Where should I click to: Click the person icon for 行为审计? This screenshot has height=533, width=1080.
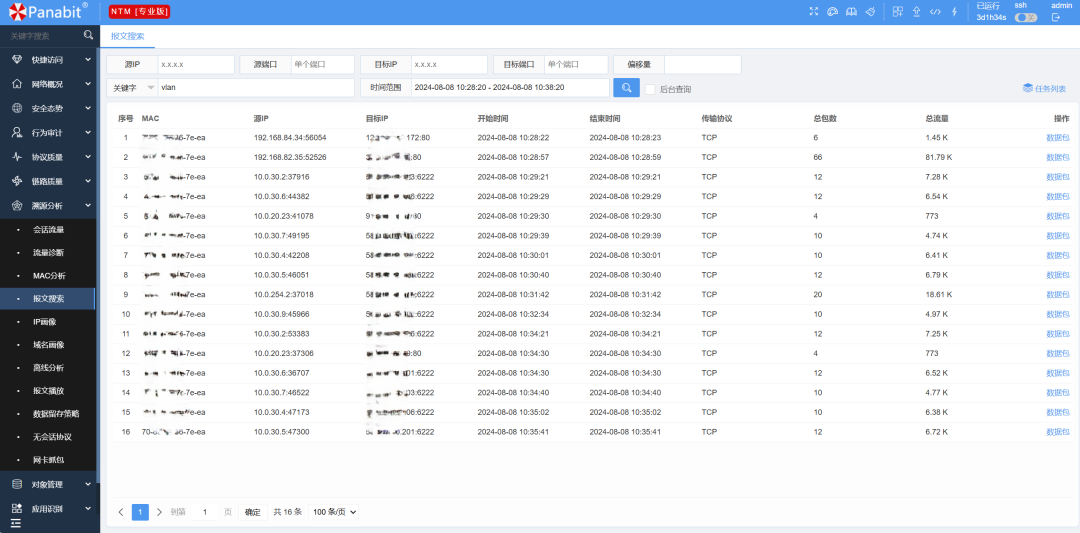pos(17,132)
